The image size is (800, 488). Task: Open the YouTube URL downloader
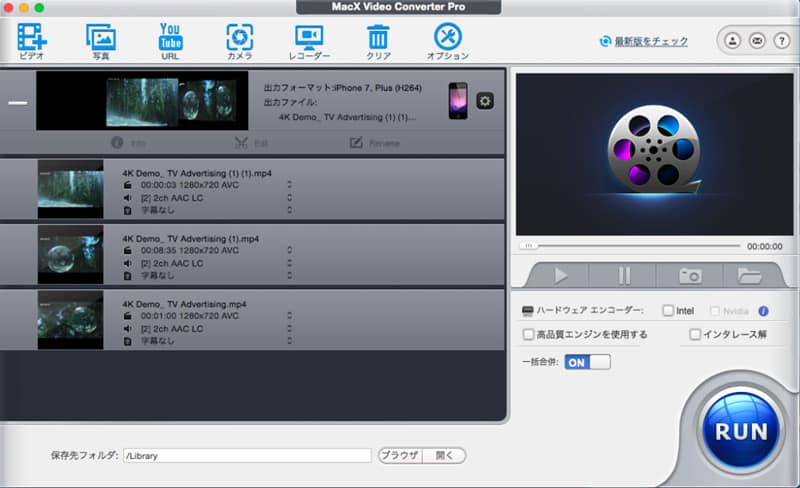pos(170,41)
